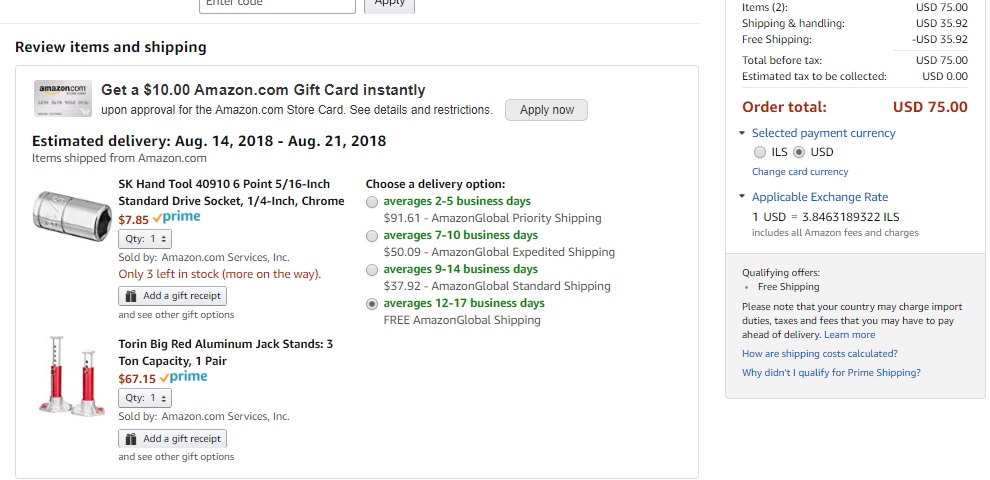Click the gift icon for the SK socket
This screenshot has width=990, height=480.
(131, 296)
